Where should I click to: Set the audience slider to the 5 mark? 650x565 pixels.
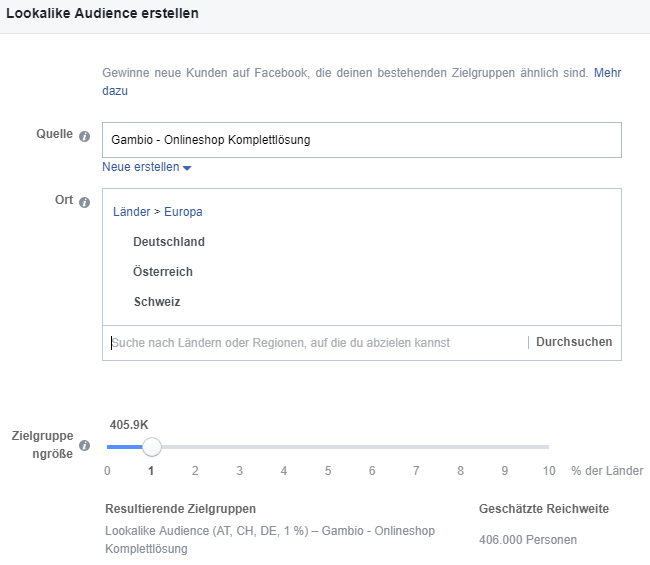click(x=328, y=470)
